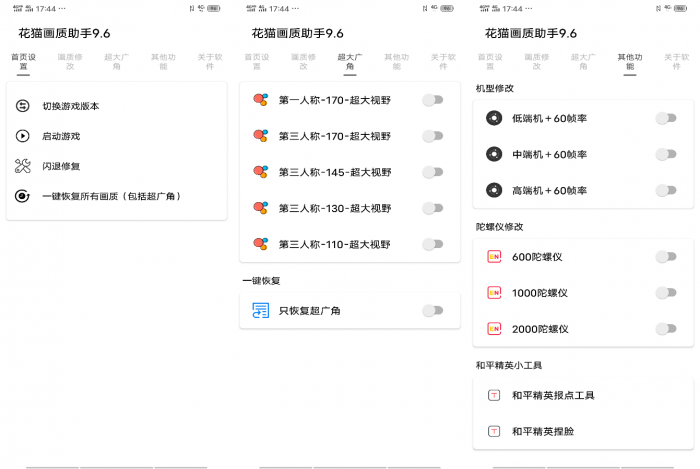Open 关于软件 tab in right screen
The width and height of the screenshot is (700, 469).
click(x=677, y=62)
